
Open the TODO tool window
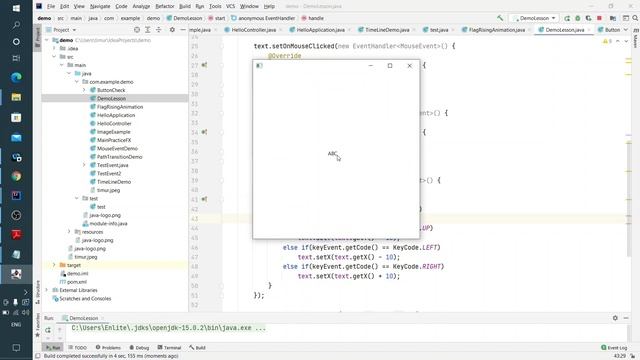click(x=78, y=347)
